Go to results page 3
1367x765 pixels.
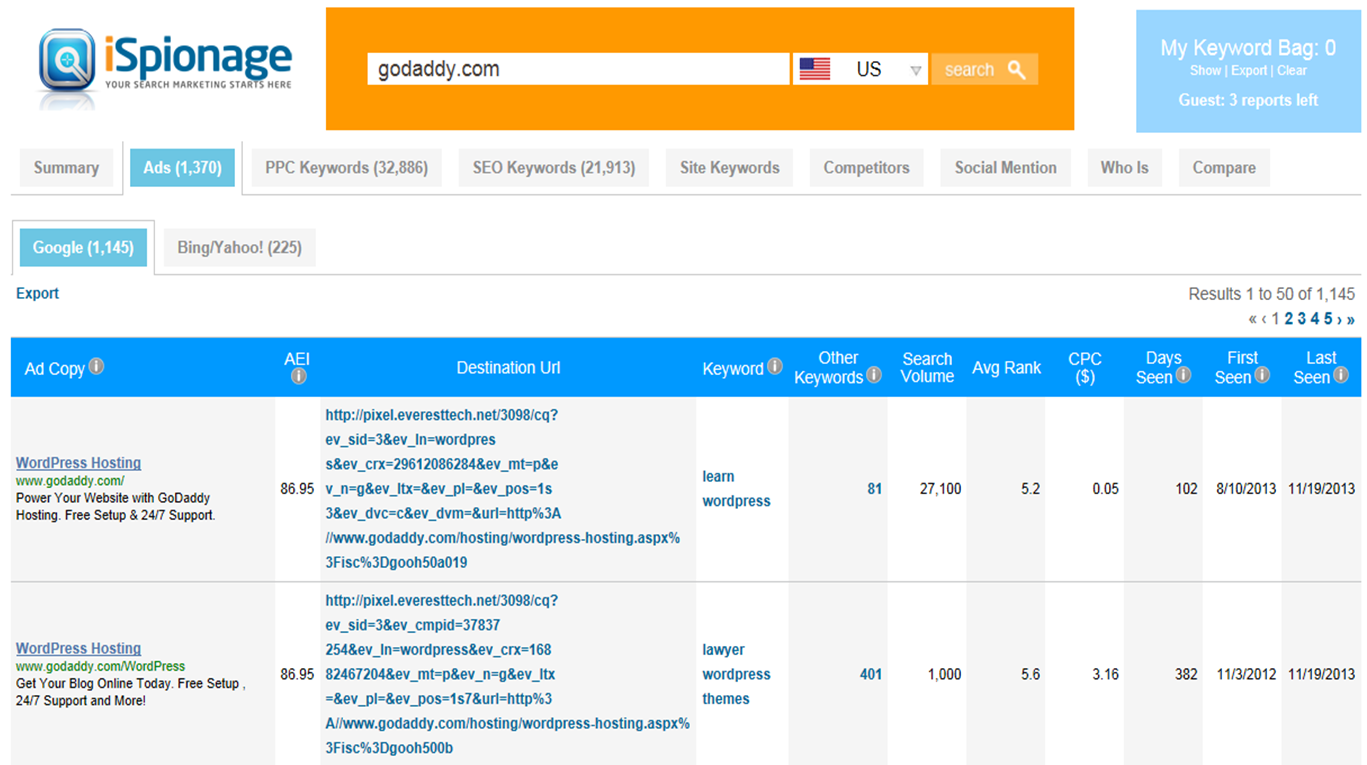[x=1302, y=319]
